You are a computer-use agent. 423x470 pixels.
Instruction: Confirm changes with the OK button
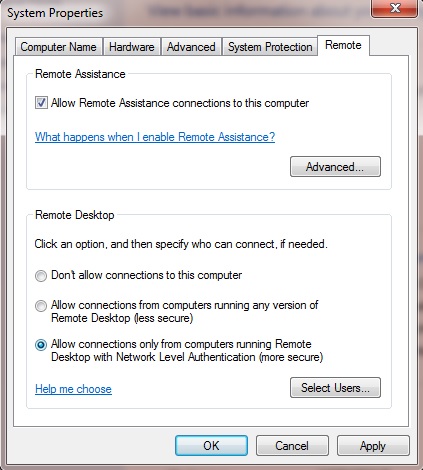(x=211, y=445)
